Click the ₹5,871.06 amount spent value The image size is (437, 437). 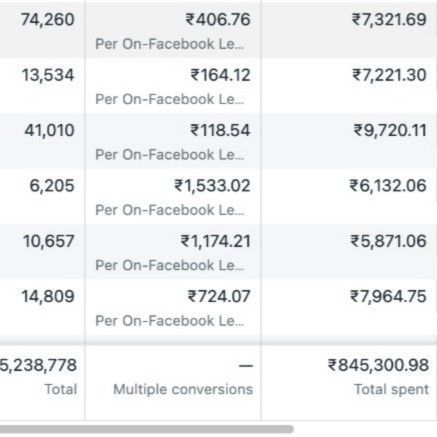tap(388, 241)
